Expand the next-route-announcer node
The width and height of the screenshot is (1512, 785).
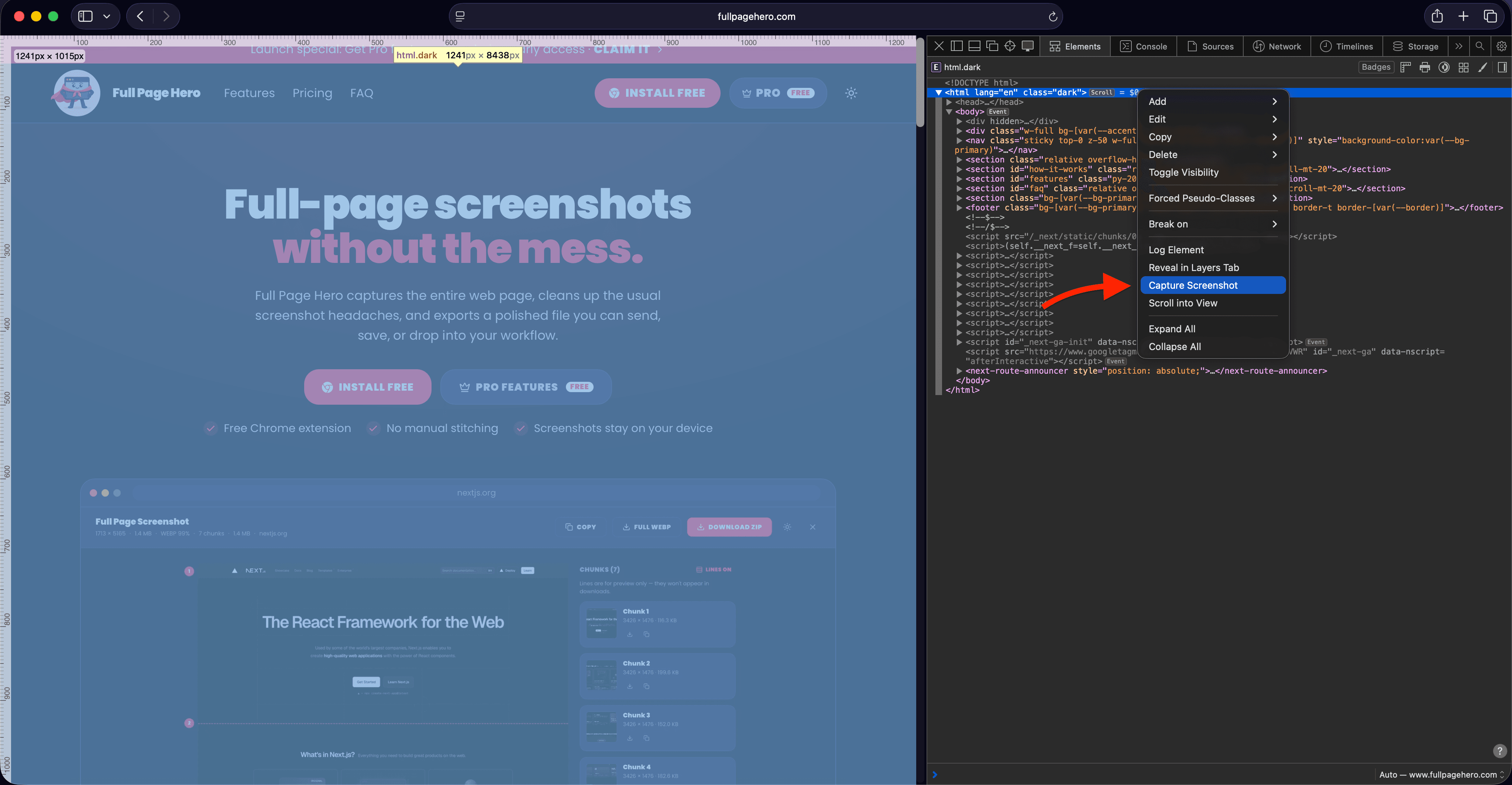(x=959, y=371)
